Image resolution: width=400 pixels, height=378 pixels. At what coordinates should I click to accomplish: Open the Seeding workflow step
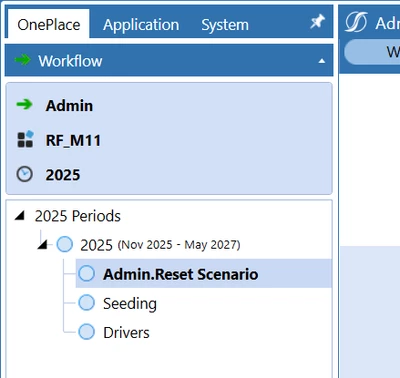point(130,304)
